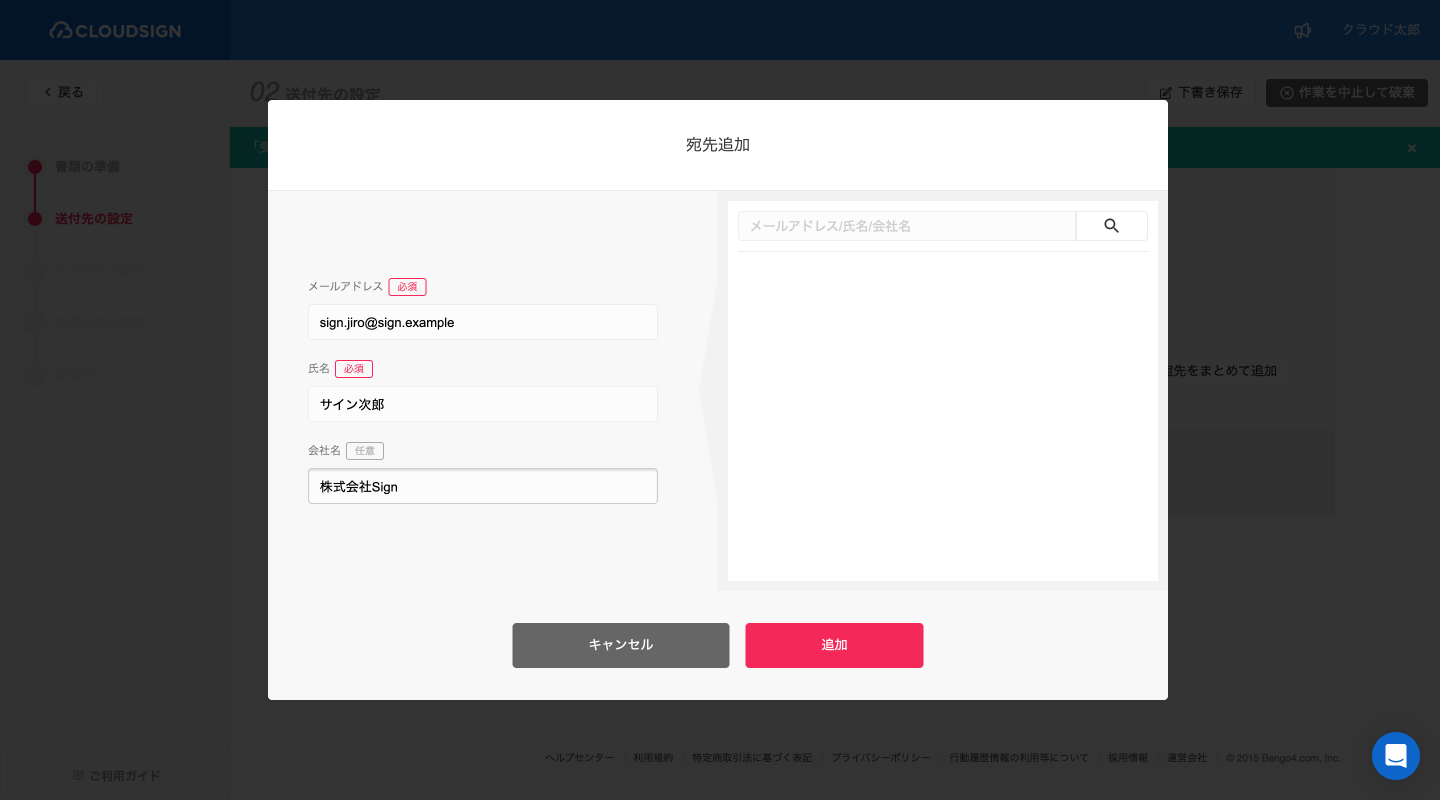Dismiss the green notification banner

1411,148
